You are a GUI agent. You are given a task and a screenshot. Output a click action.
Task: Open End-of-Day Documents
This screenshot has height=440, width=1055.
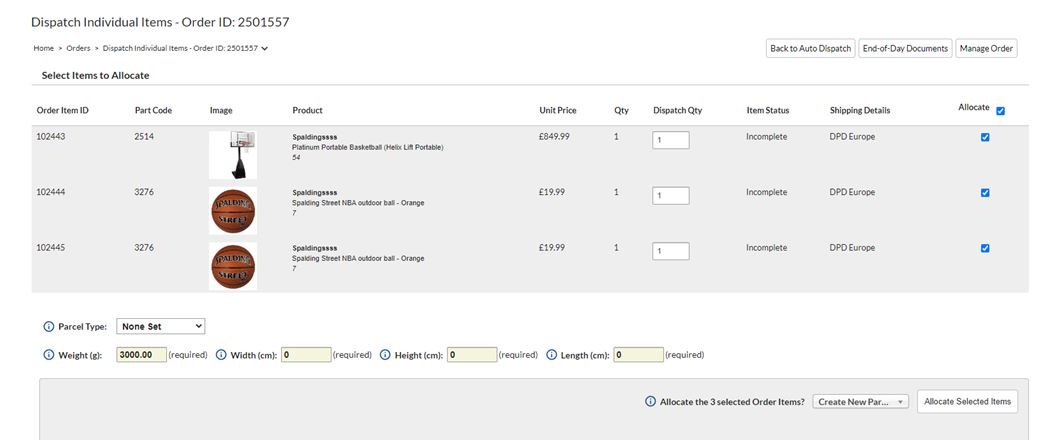coord(904,48)
